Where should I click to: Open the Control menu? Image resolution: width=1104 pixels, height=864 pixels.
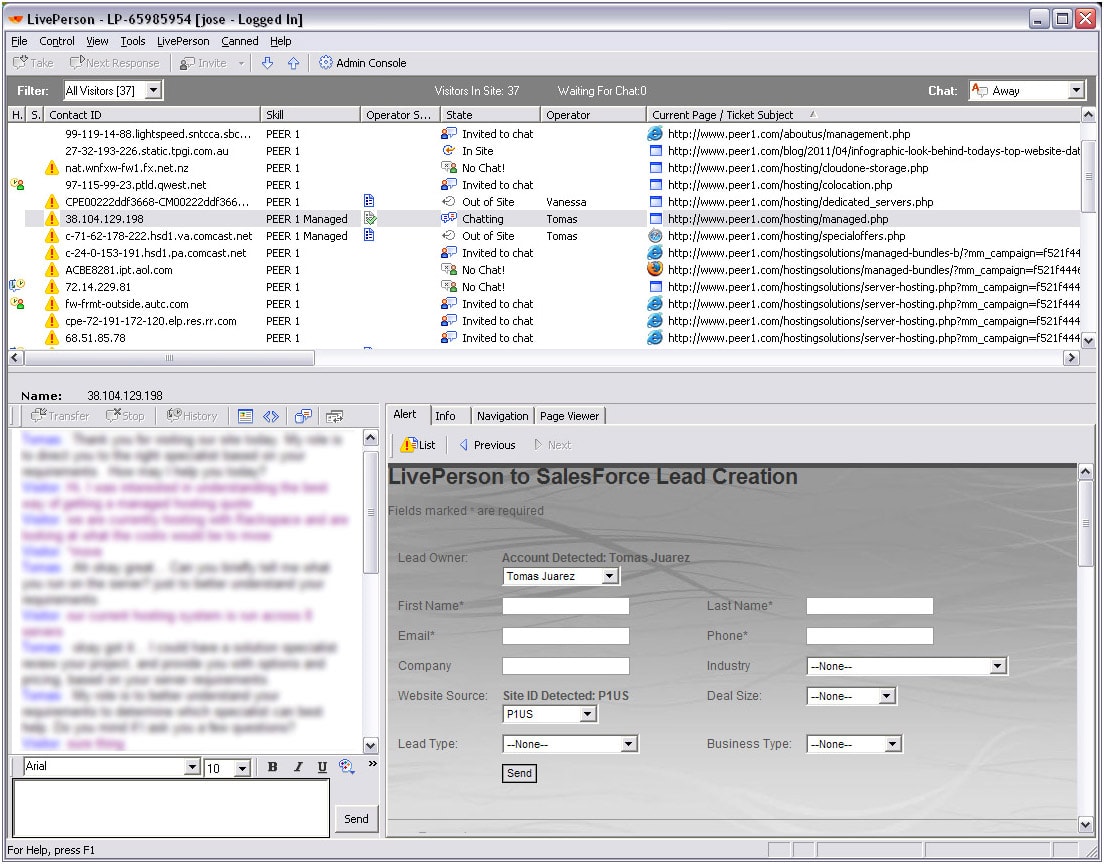(56, 41)
